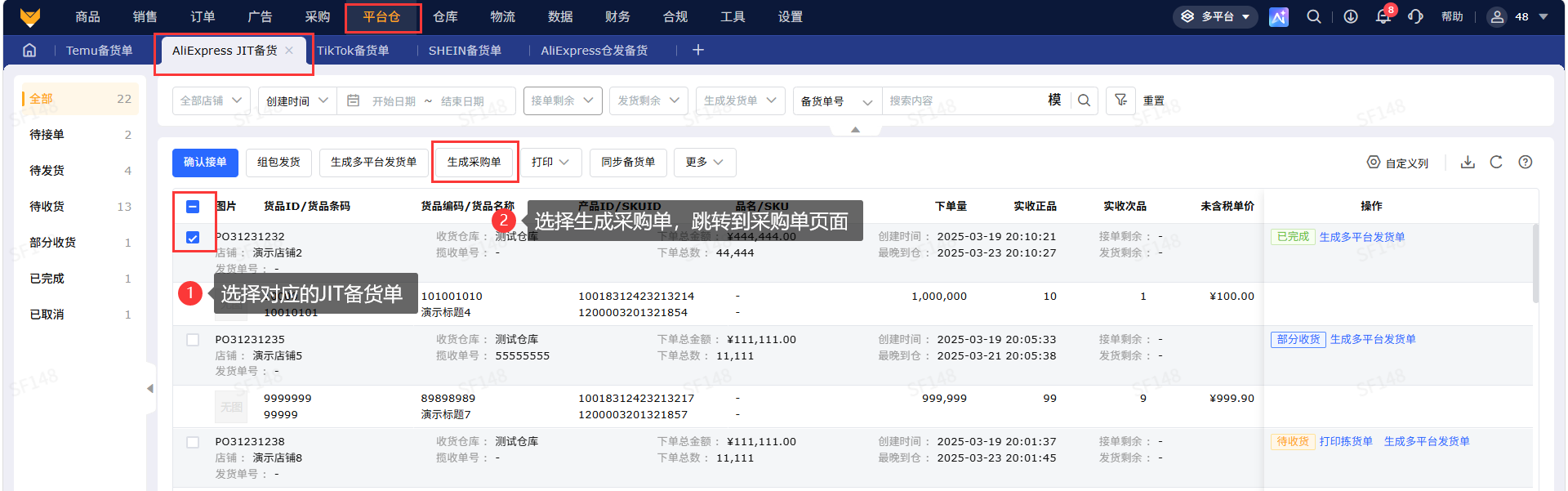Open notifications bell with 8 badge
Viewport: 1568px width, 491px height.
[1383, 16]
